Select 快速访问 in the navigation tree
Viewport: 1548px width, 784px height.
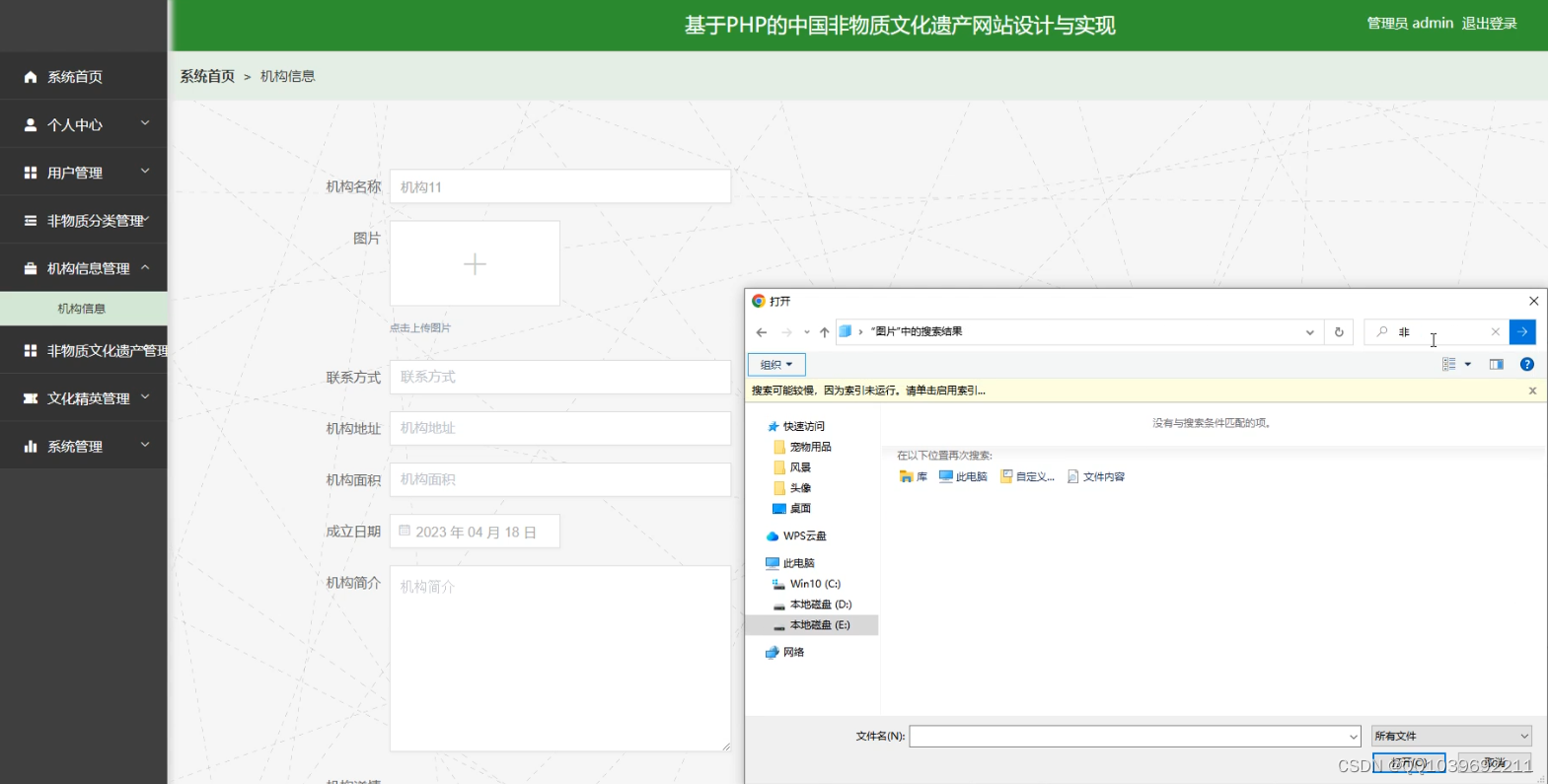click(803, 426)
